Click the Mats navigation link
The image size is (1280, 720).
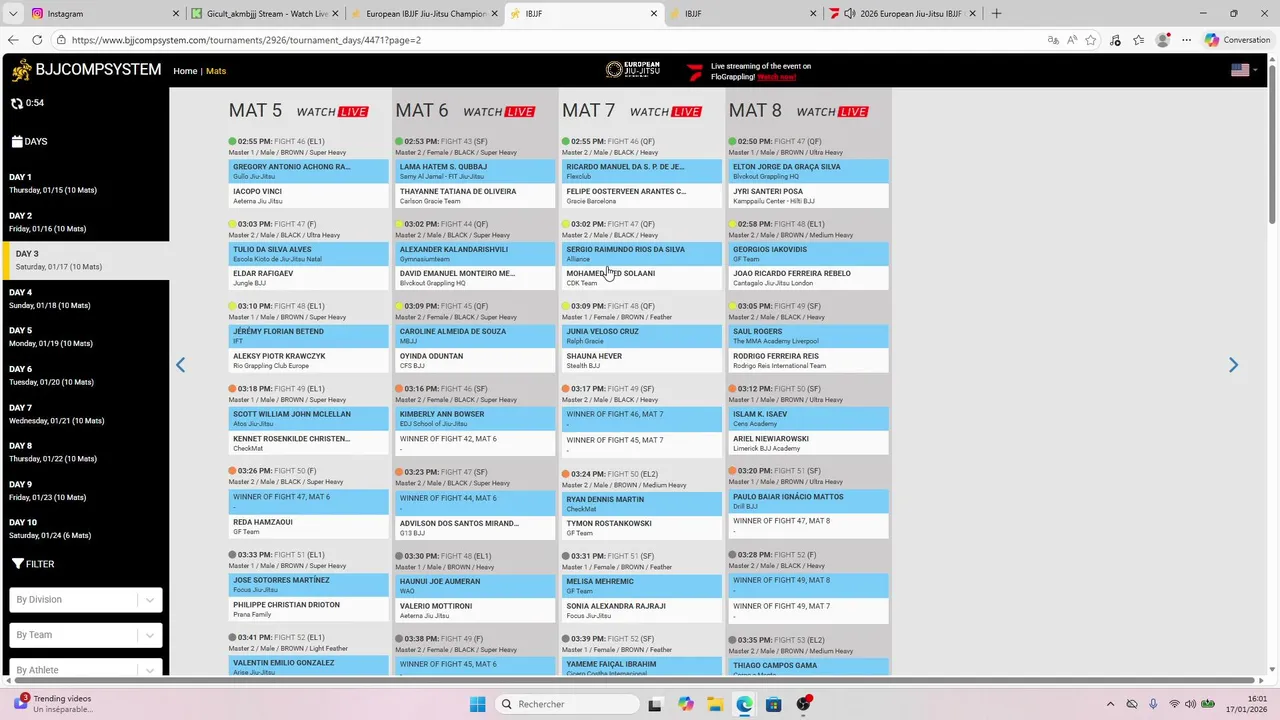pos(216,71)
